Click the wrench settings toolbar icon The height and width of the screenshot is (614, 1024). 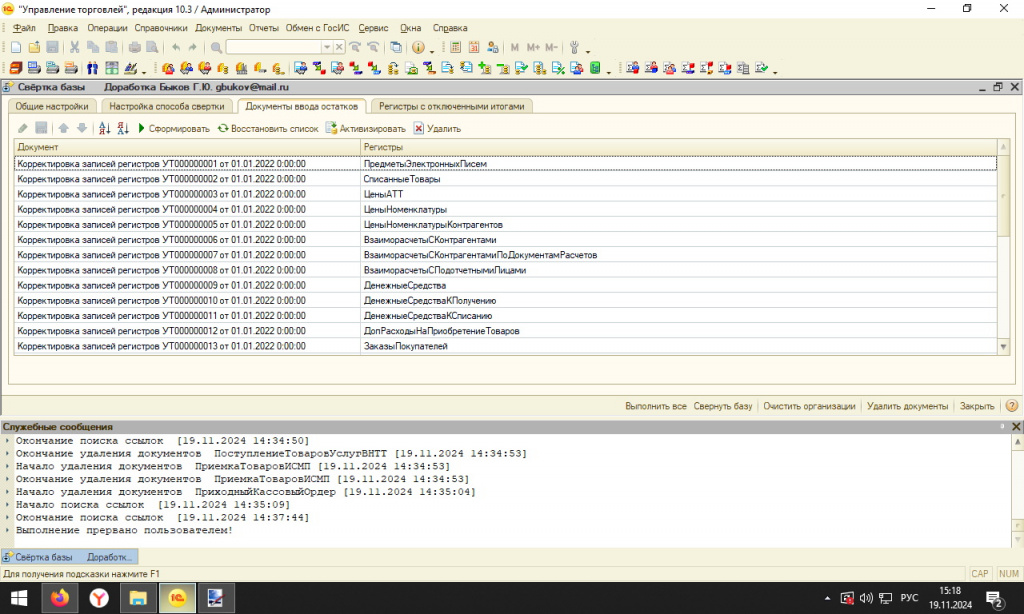click(574, 47)
